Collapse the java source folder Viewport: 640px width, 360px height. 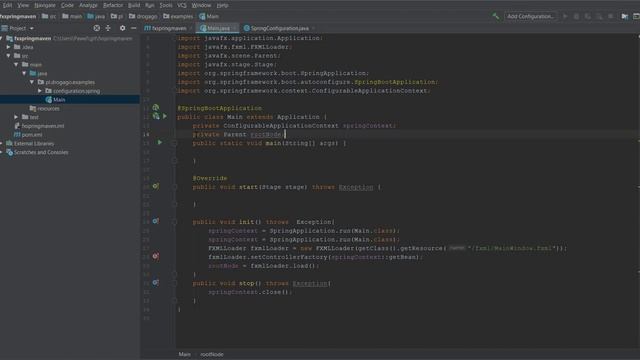tap(24, 73)
